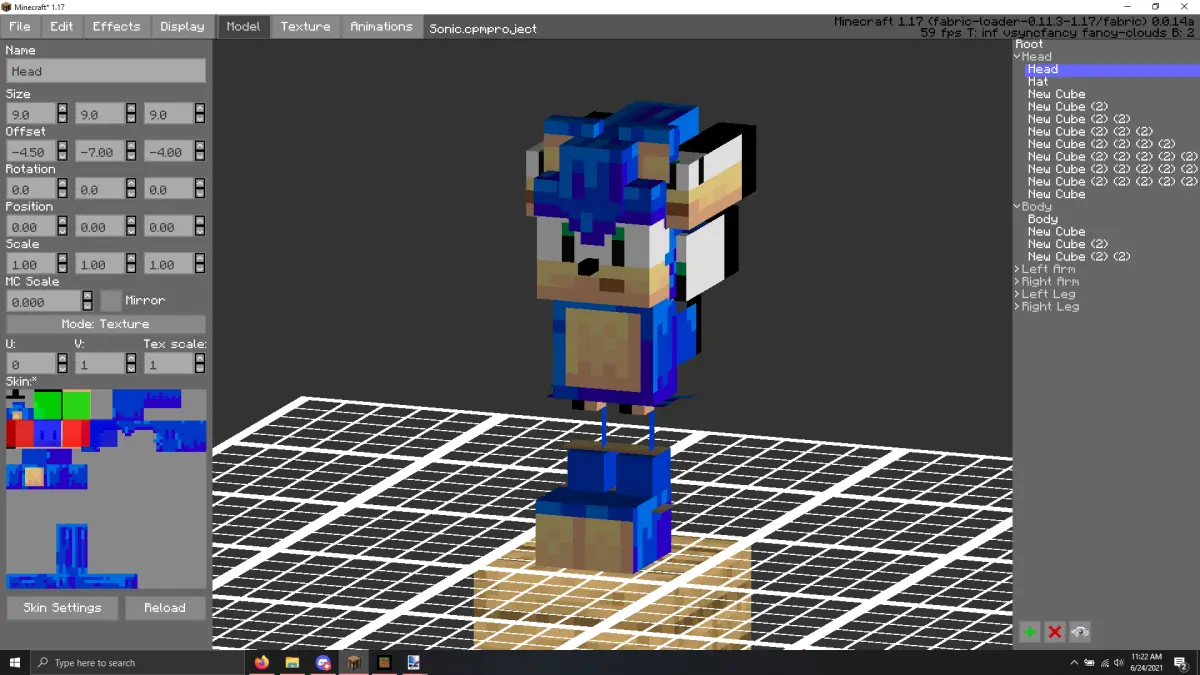Step the first Scale spinner
This screenshot has width=1200, height=675.
[x=62, y=264]
